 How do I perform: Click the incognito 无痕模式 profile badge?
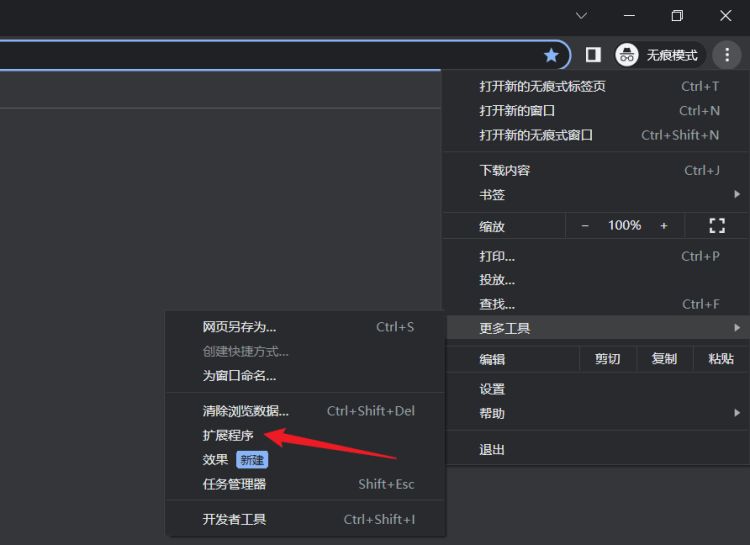tap(658, 55)
